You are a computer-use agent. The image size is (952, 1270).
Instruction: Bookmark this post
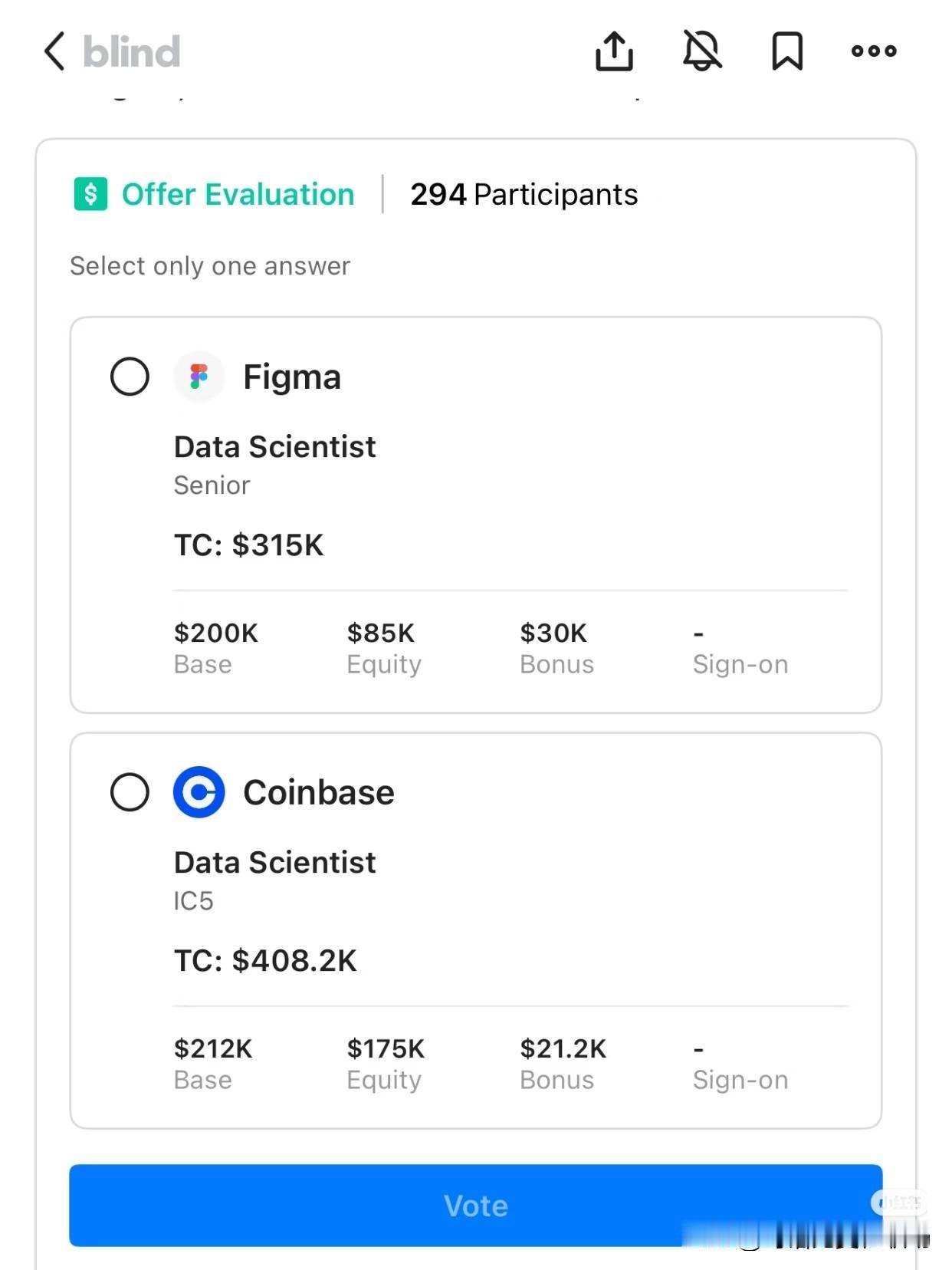point(787,51)
